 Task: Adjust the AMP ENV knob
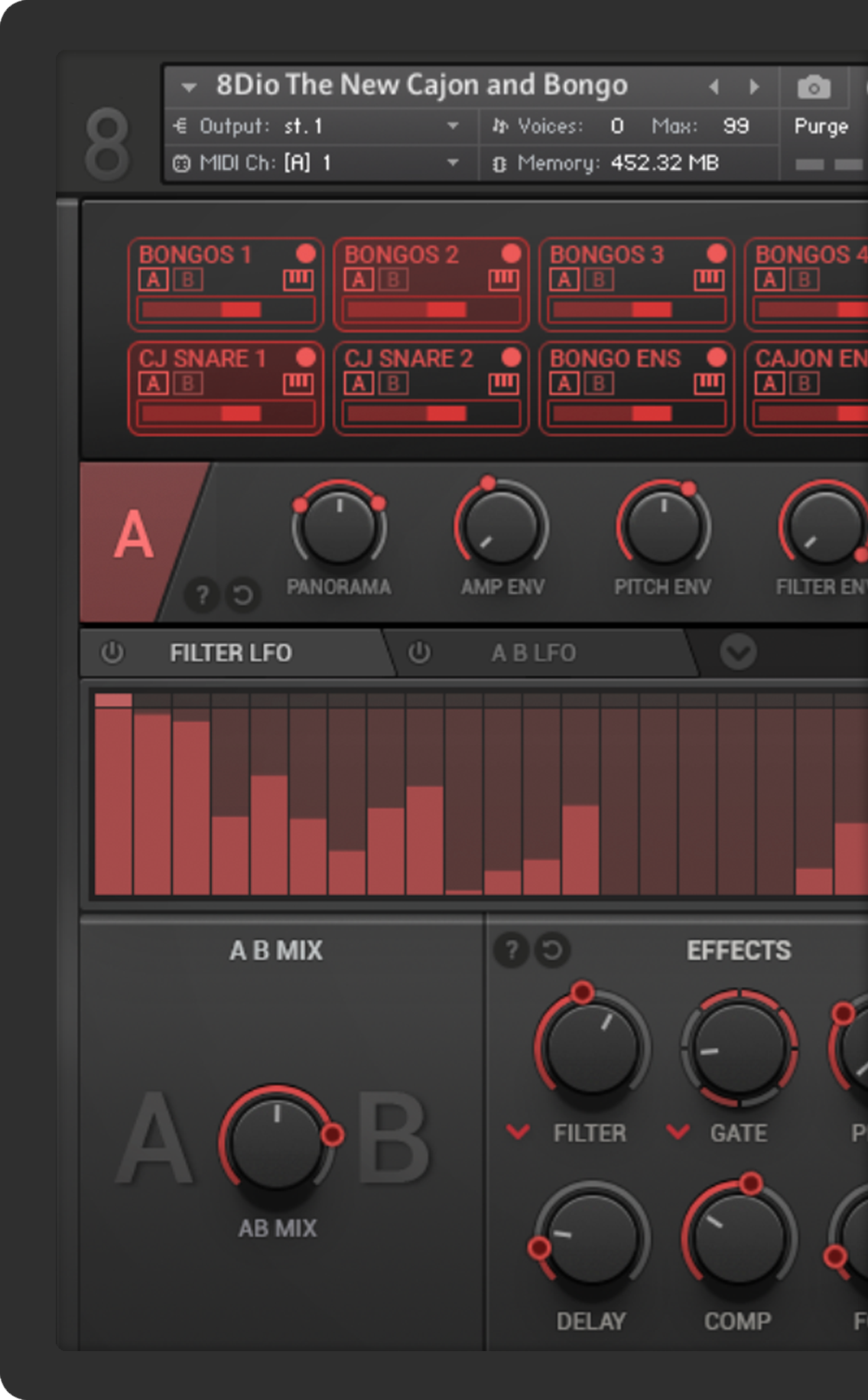pos(502,526)
